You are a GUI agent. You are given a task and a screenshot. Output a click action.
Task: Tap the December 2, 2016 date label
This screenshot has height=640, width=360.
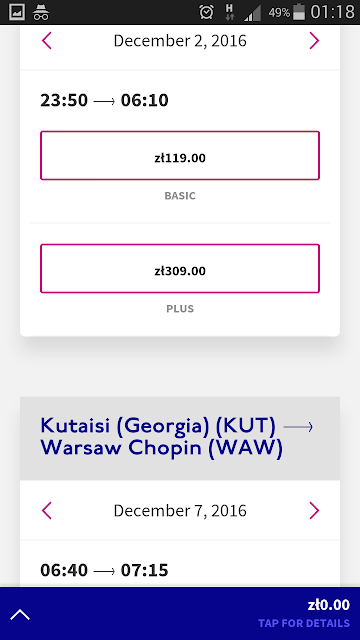(180, 41)
